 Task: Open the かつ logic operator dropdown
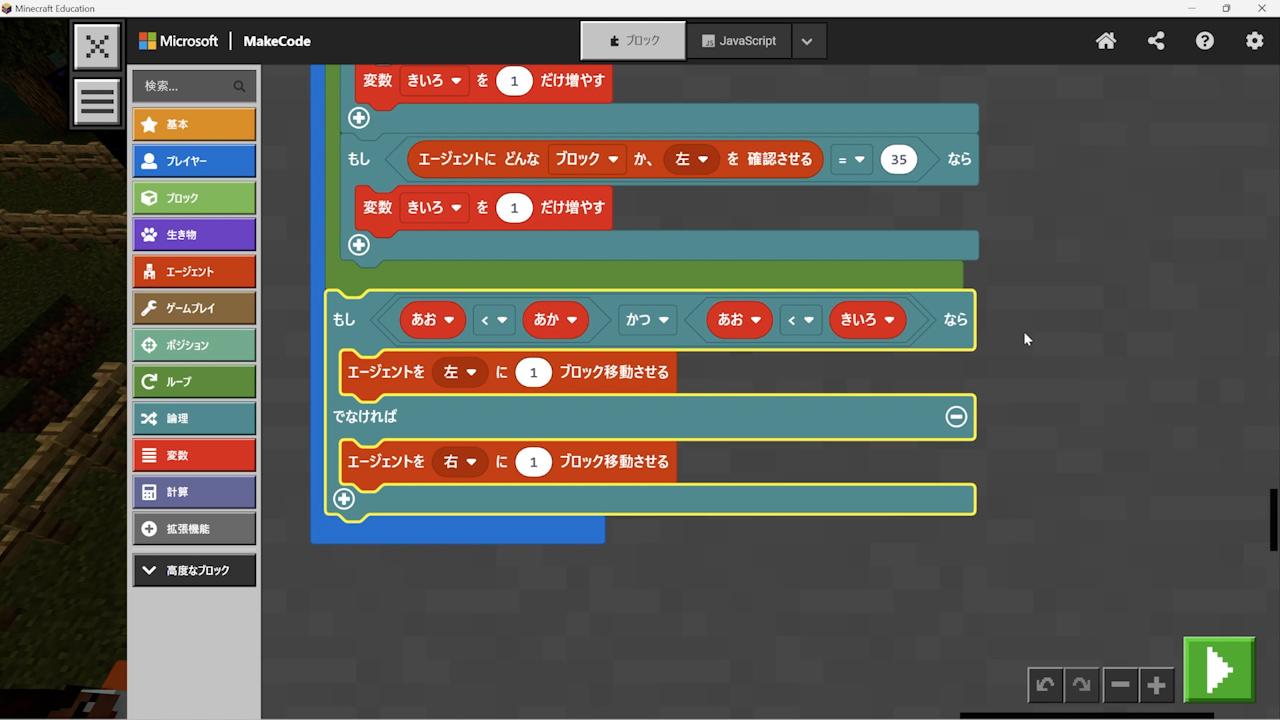click(x=646, y=320)
